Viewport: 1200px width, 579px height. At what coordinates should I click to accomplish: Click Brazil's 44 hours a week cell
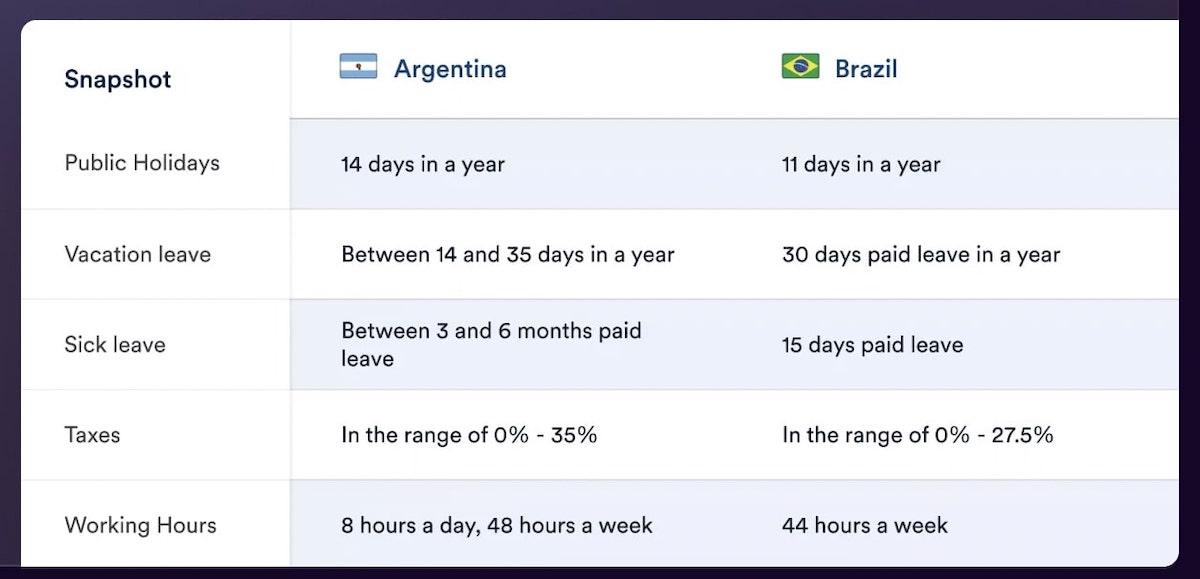[x=865, y=525]
